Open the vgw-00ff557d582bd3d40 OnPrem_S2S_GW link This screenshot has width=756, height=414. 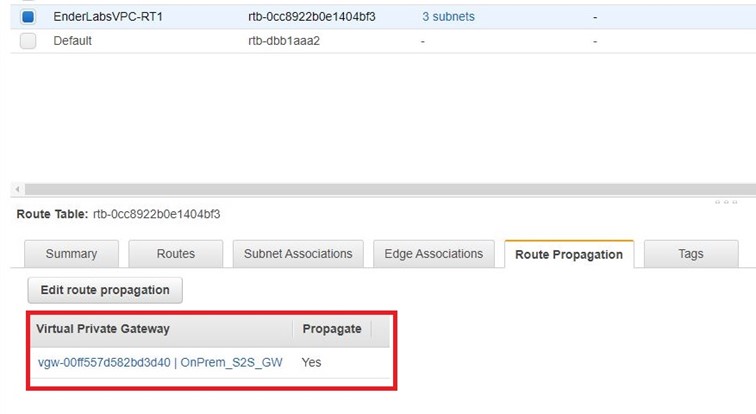pos(159,362)
